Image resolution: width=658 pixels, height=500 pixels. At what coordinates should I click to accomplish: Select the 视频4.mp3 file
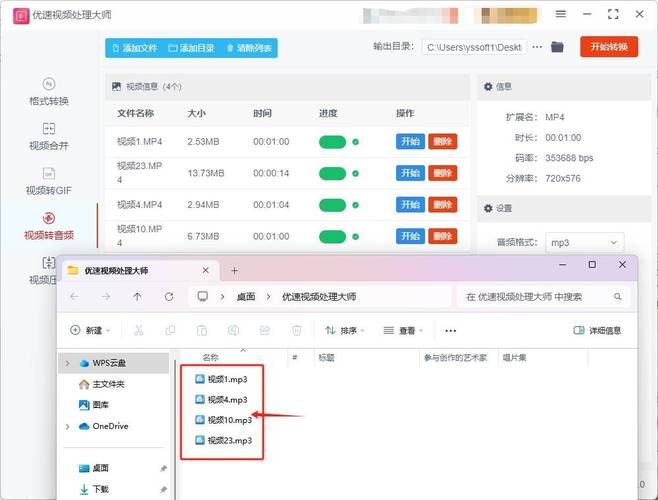(x=221, y=400)
